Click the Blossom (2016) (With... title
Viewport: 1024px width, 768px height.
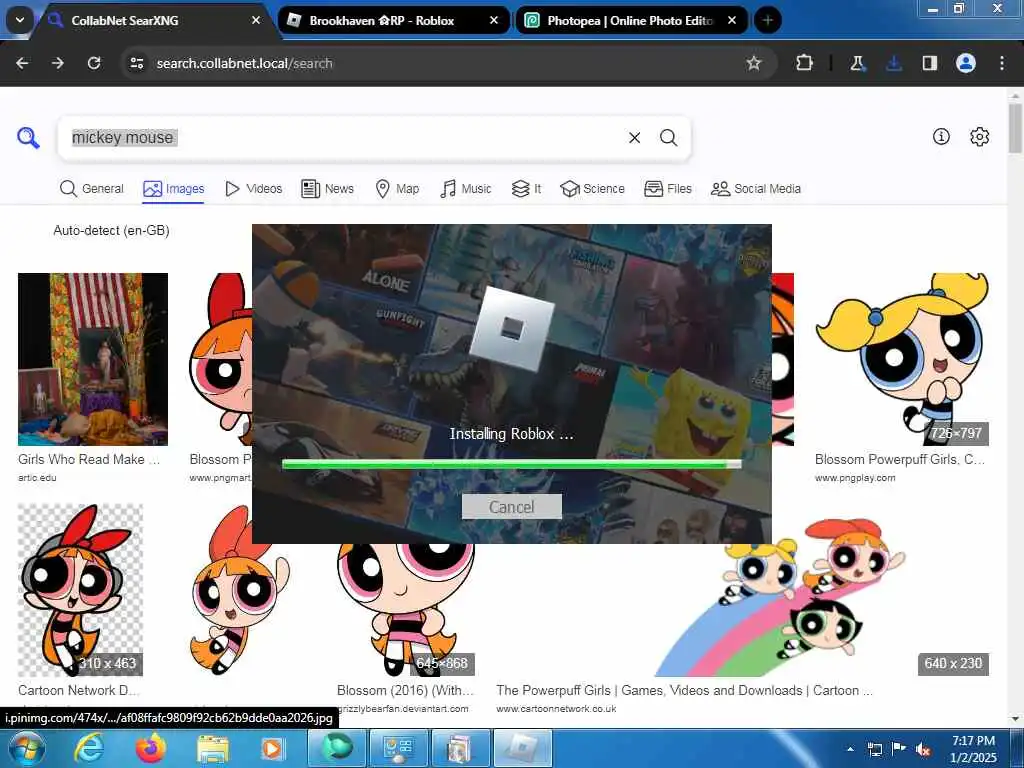[x=406, y=690]
